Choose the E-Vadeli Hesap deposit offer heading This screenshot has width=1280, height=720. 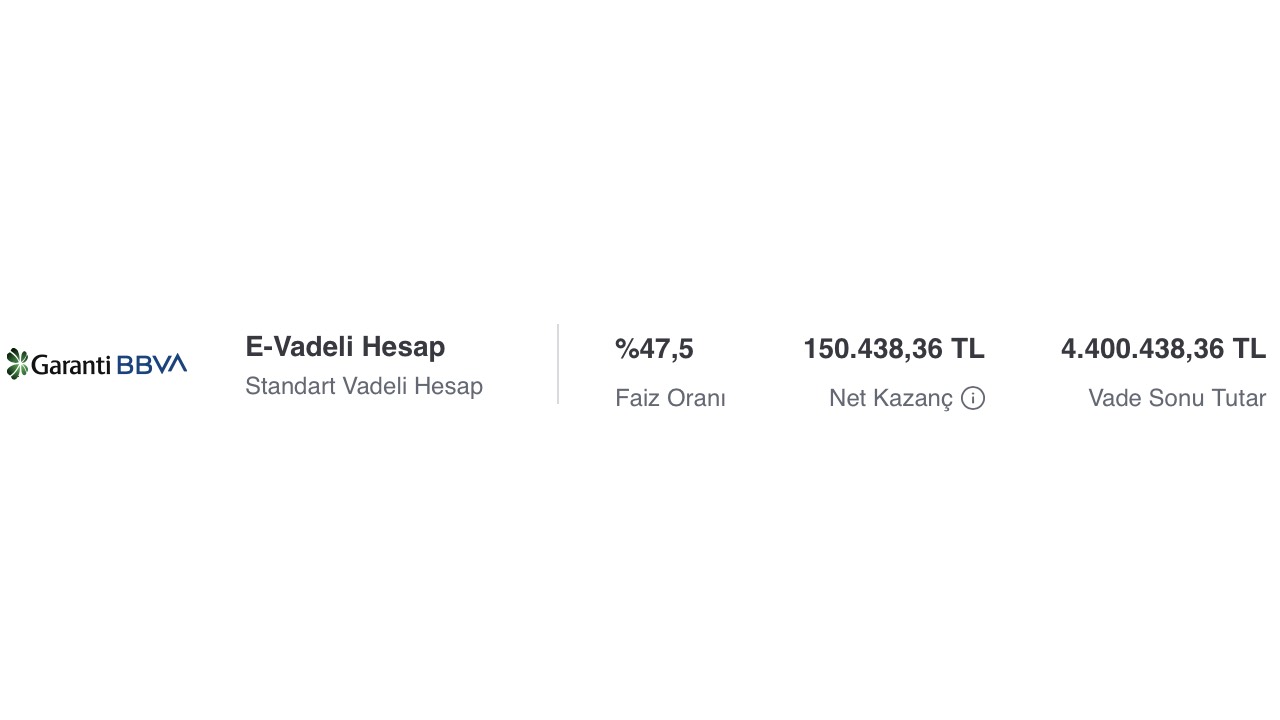click(x=345, y=347)
